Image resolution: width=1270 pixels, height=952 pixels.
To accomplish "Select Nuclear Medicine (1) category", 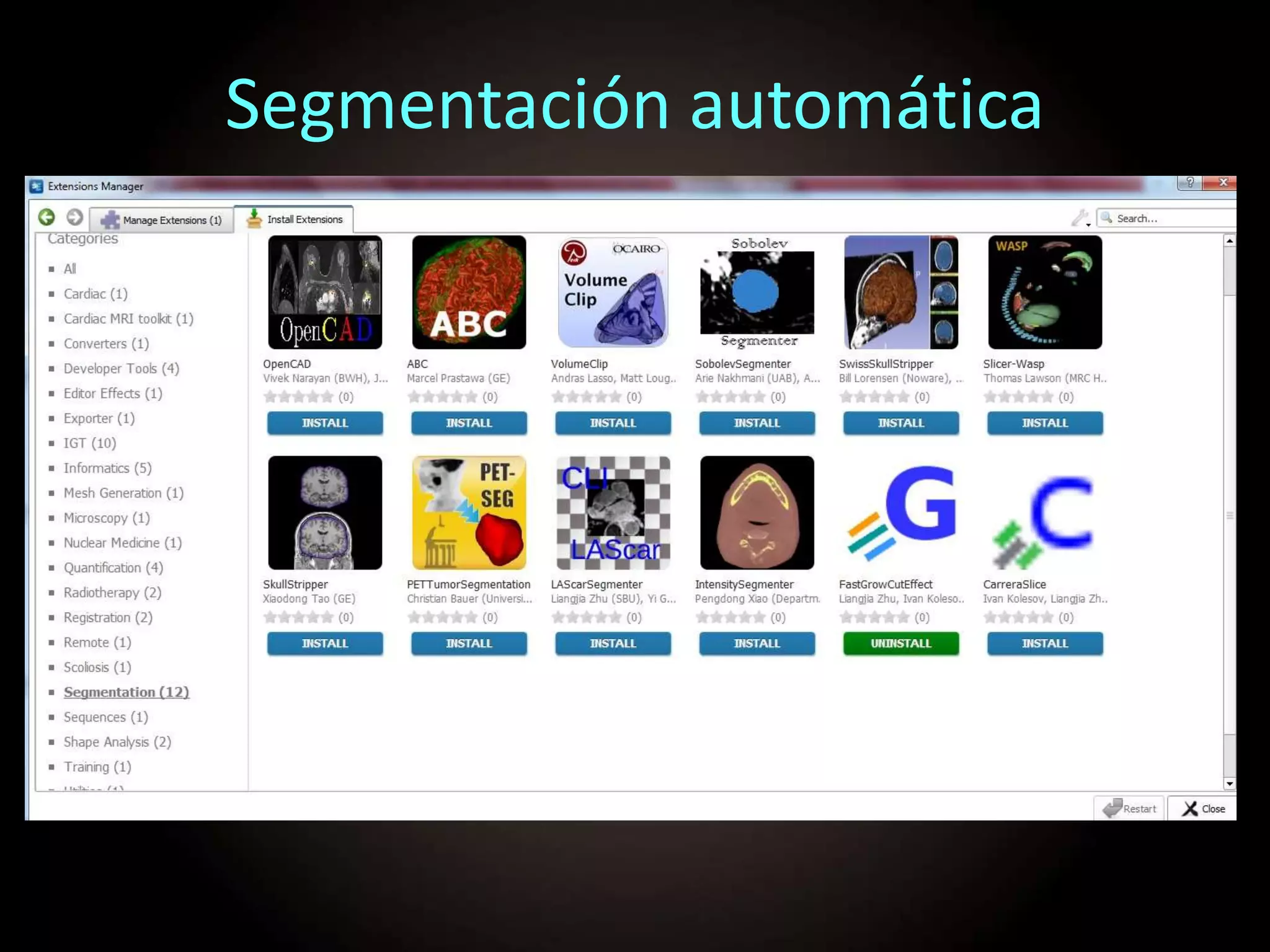I will (123, 543).
